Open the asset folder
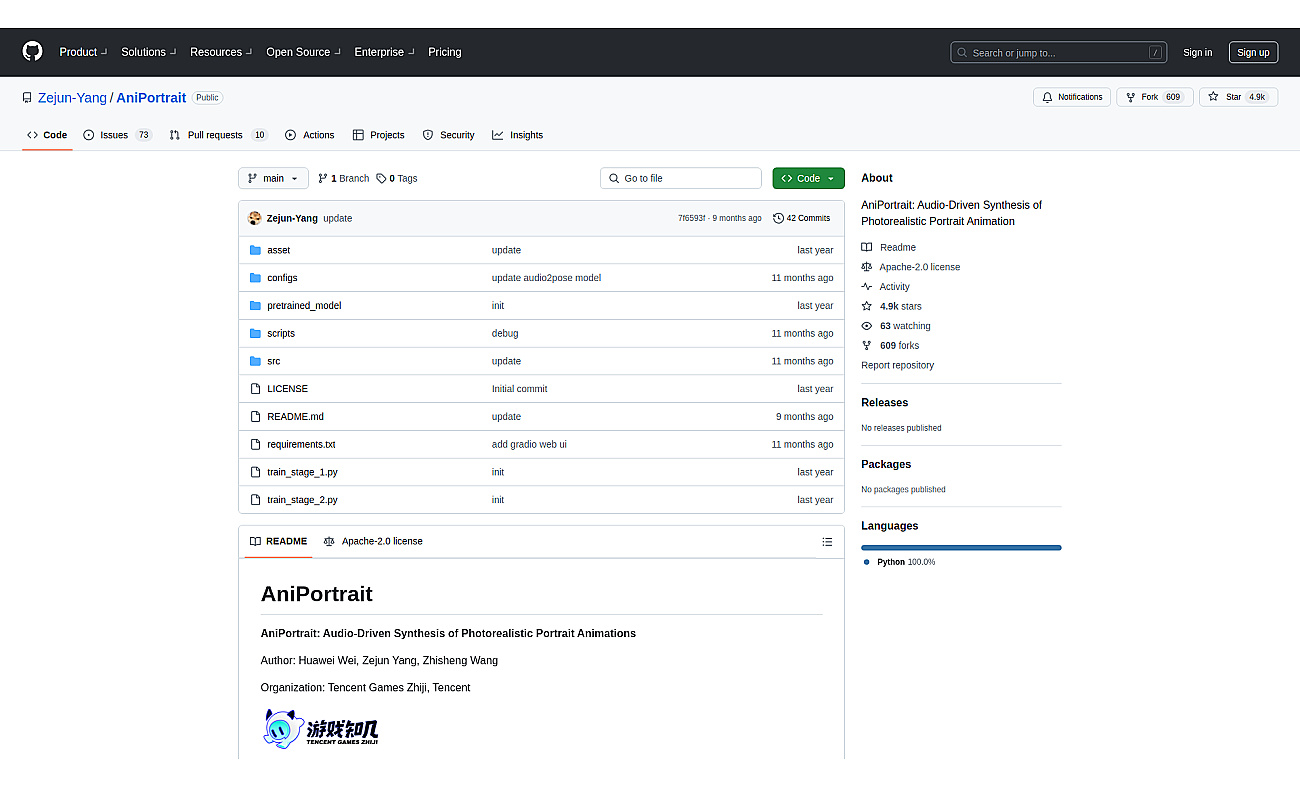Image resolution: width=1300 pixels, height=788 pixels. click(278, 250)
